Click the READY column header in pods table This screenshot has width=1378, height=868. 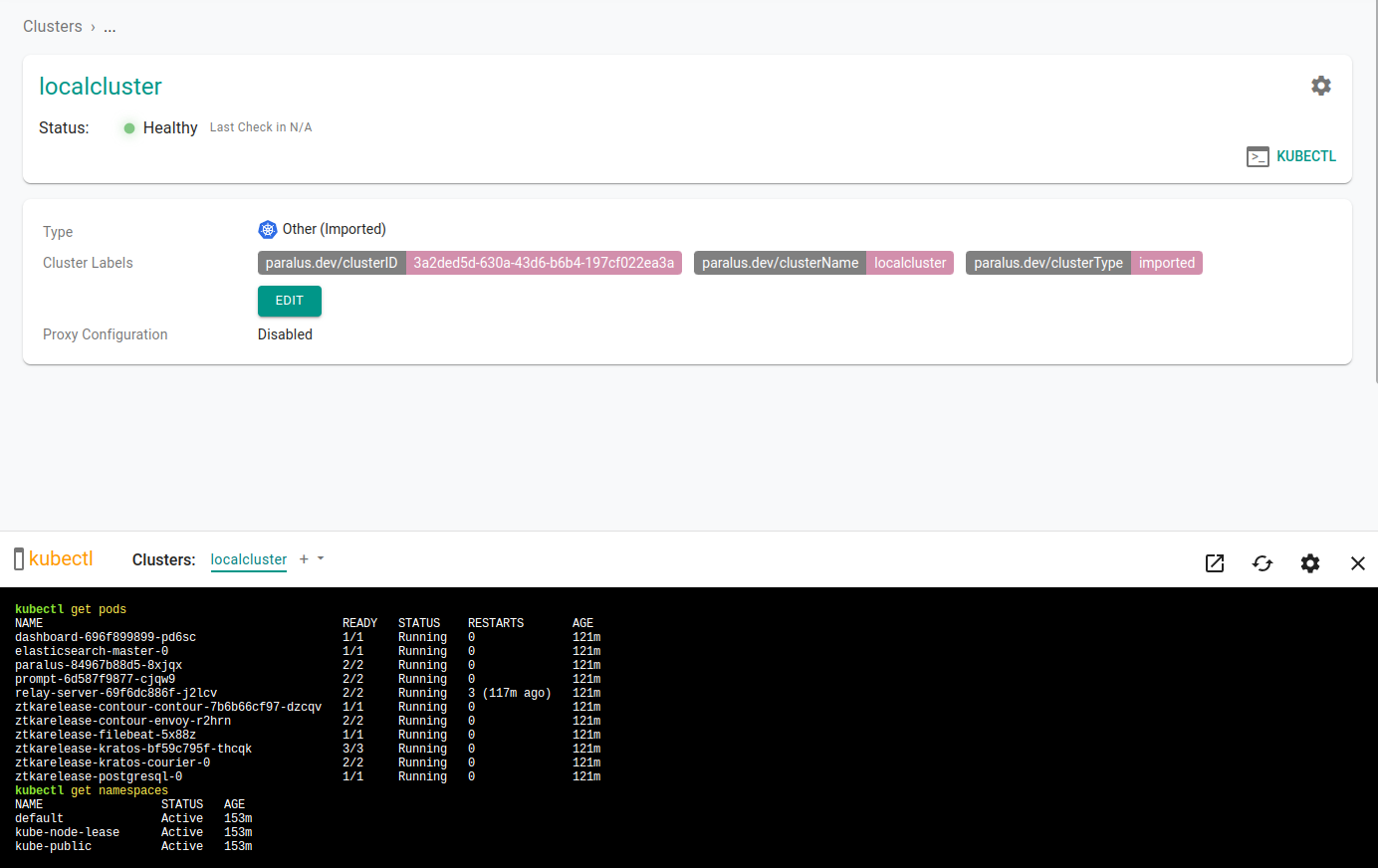[x=359, y=623]
